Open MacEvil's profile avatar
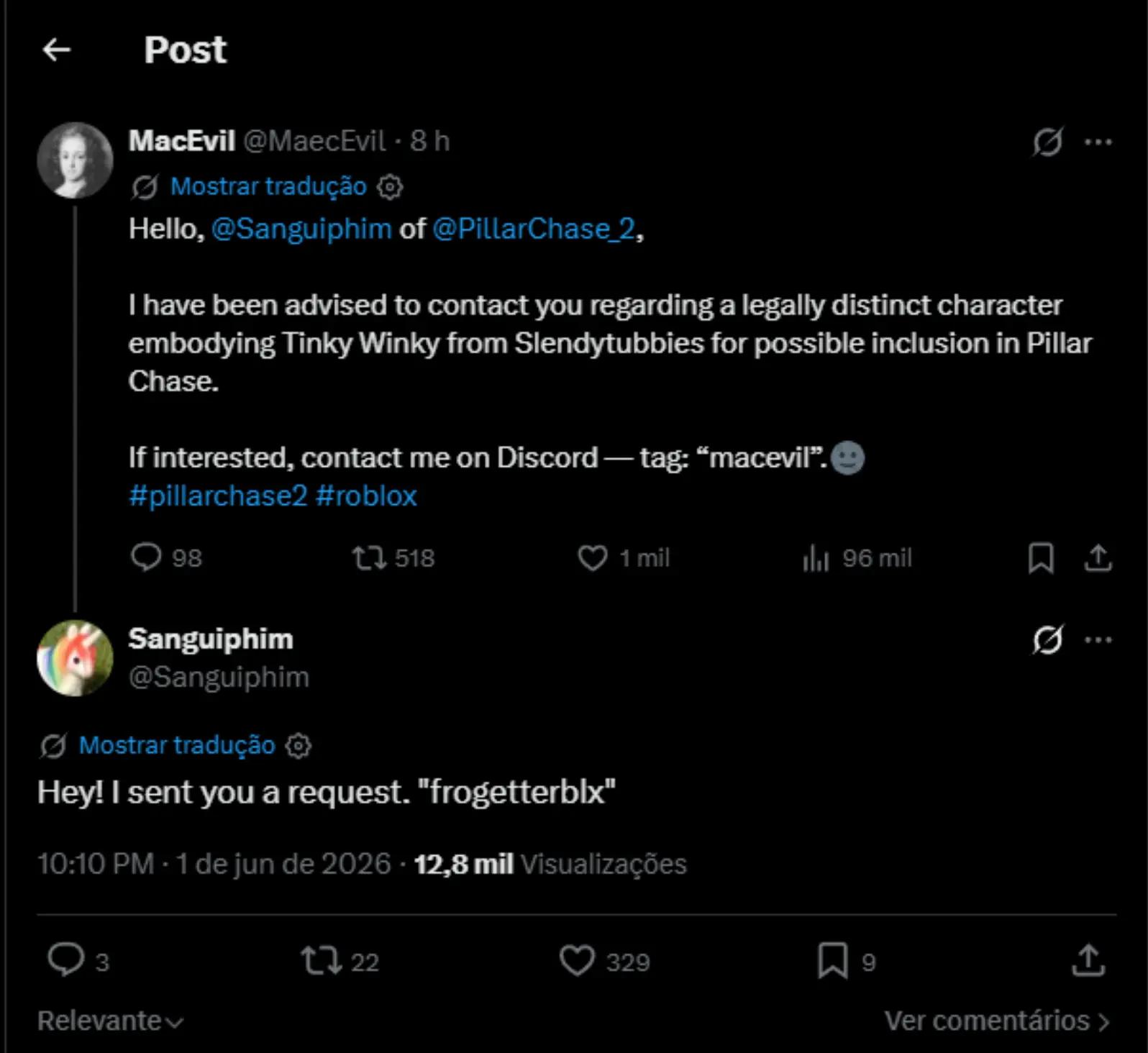 [x=75, y=160]
